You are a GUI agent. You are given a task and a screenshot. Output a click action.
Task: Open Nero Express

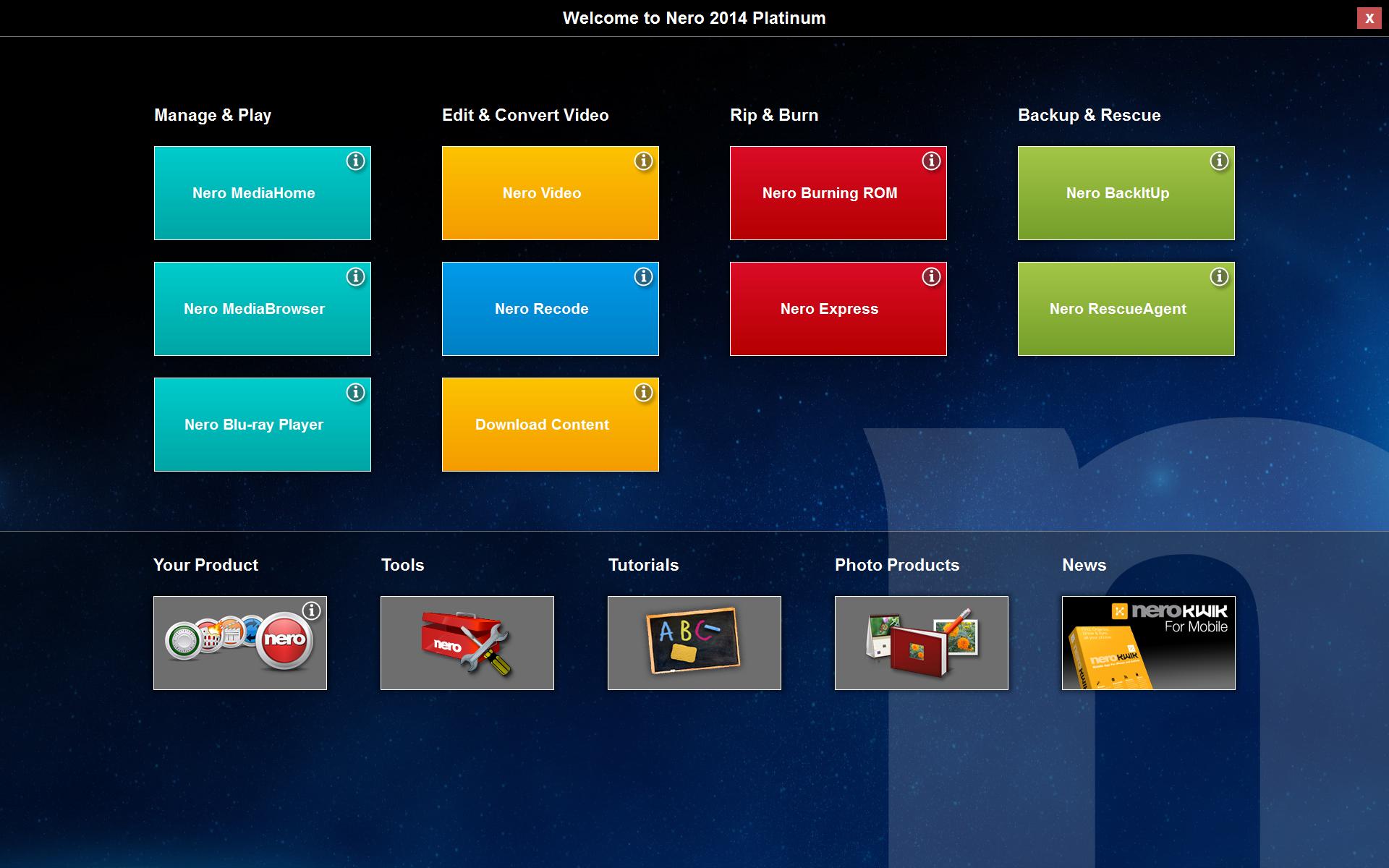pos(838,309)
